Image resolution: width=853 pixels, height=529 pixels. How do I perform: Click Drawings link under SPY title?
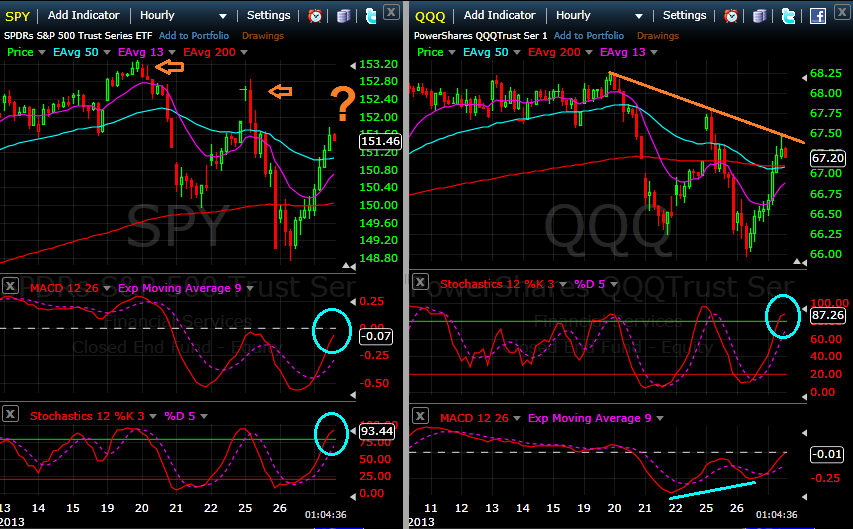click(x=263, y=36)
